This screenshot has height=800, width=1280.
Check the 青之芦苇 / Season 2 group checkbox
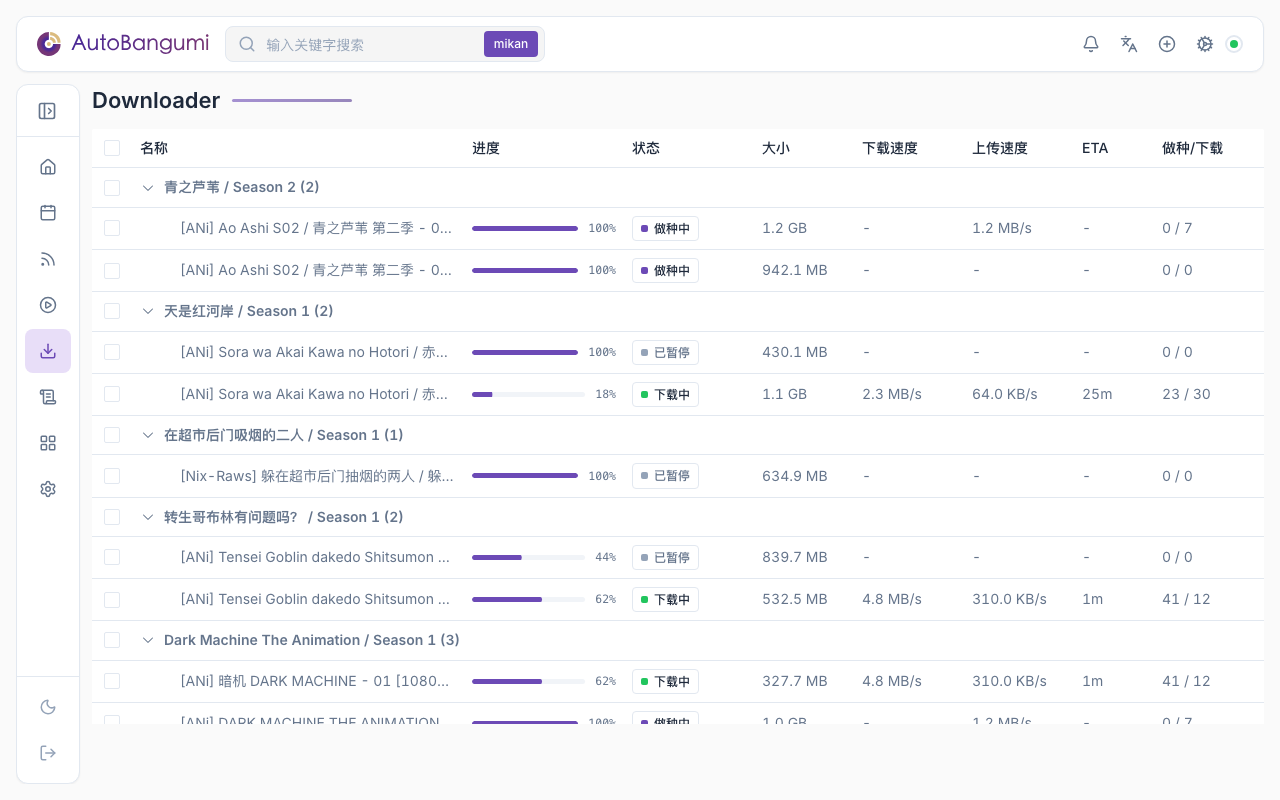[112, 188]
